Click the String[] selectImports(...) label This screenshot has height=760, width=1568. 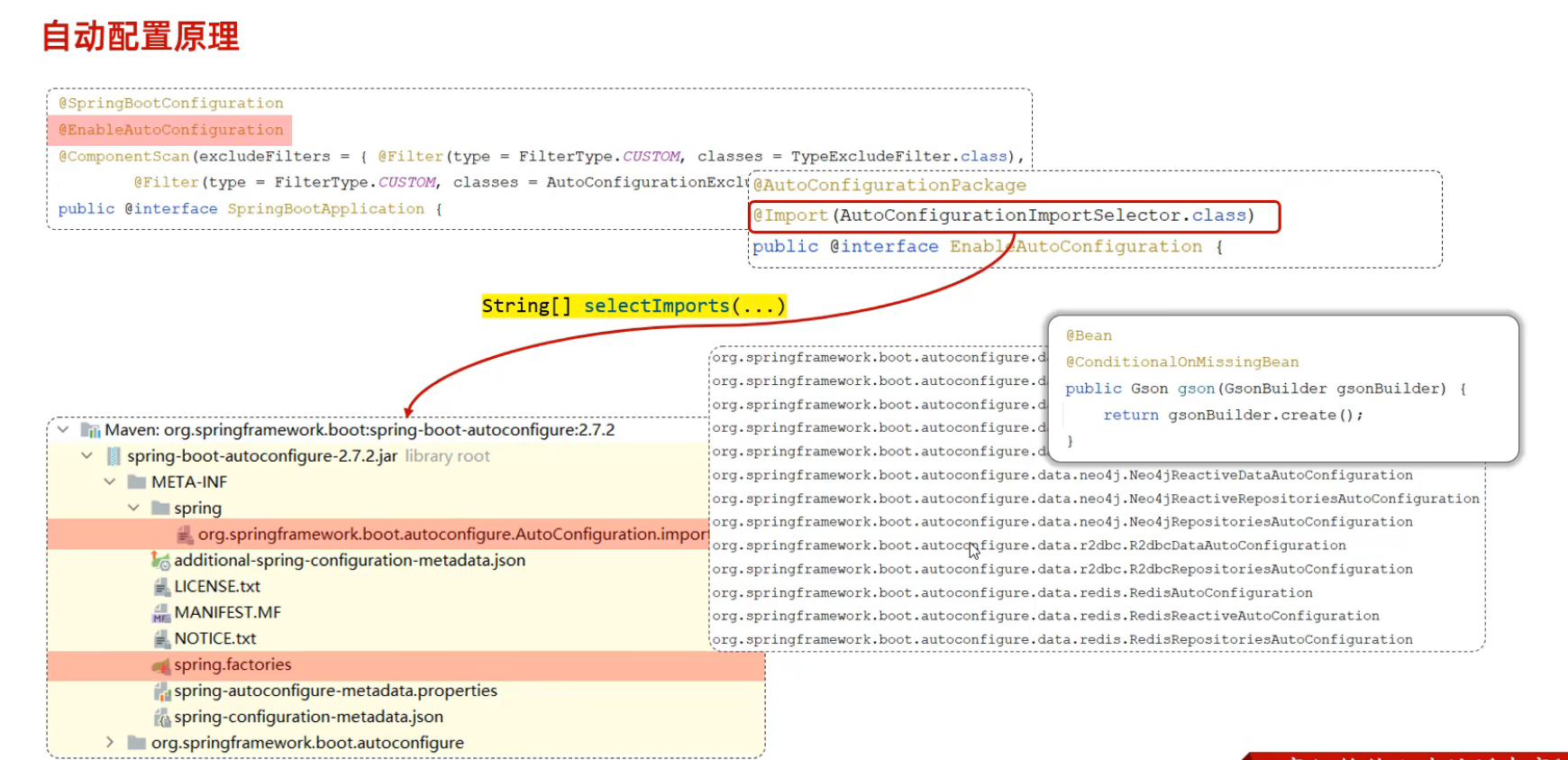[634, 306]
